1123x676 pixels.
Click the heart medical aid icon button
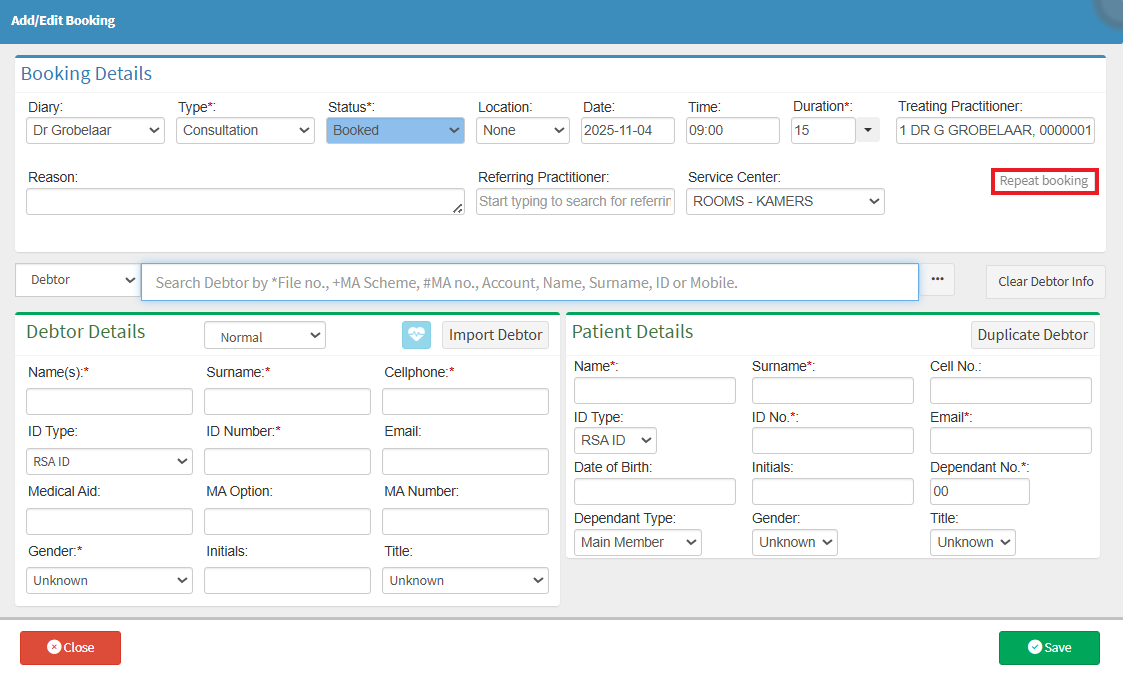[x=416, y=335]
